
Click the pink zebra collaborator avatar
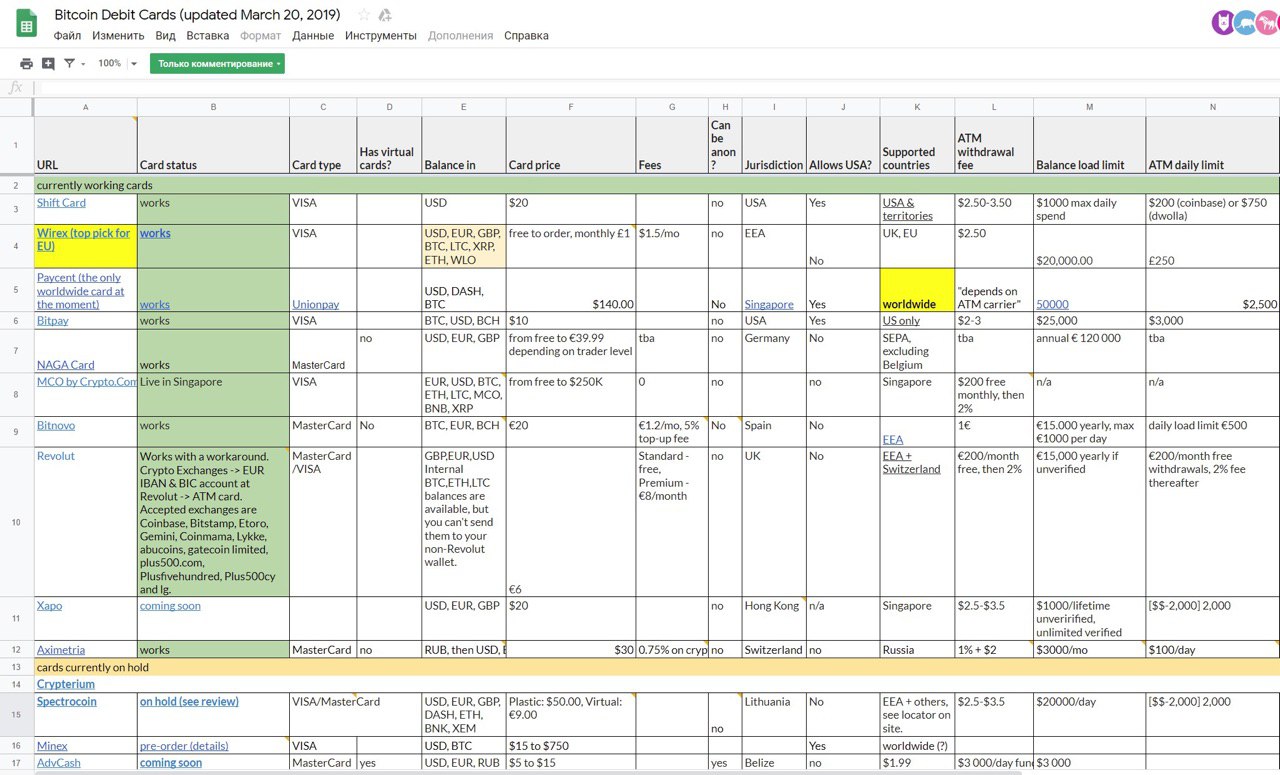pyautogui.click(x=1267, y=22)
